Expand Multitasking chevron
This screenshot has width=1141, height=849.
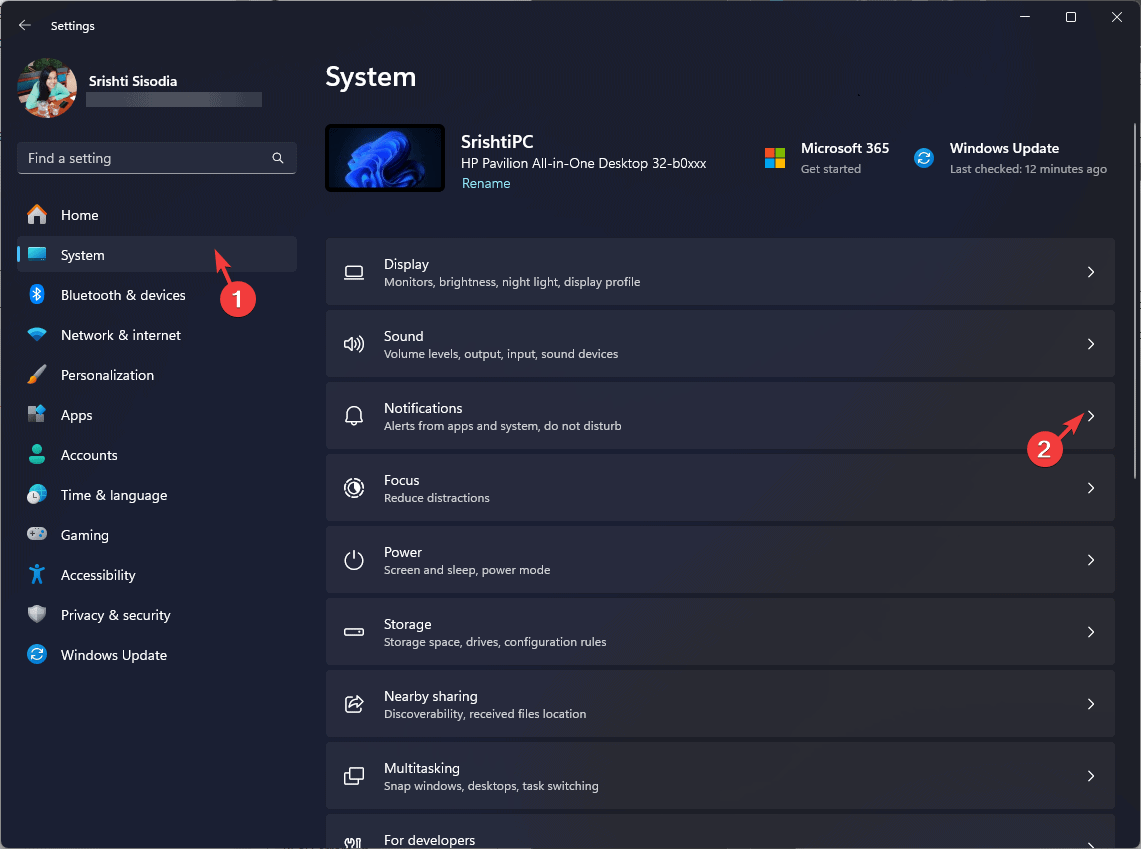(x=1091, y=776)
